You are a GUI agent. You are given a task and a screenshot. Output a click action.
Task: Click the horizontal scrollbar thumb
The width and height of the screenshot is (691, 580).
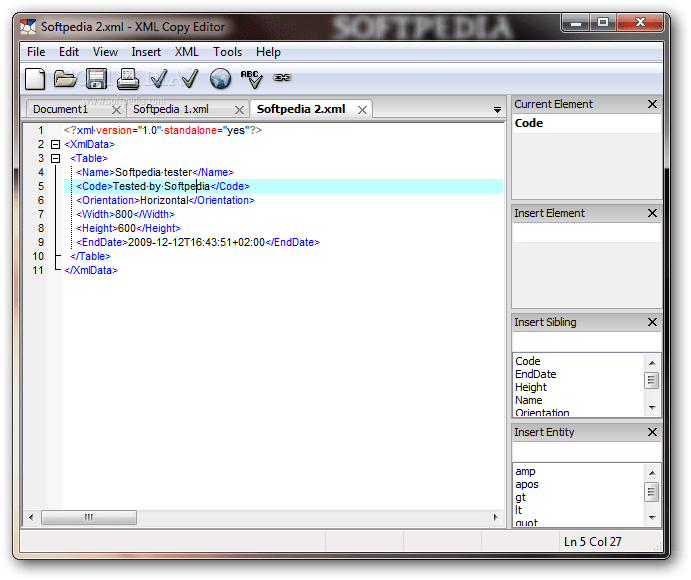click(89, 517)
